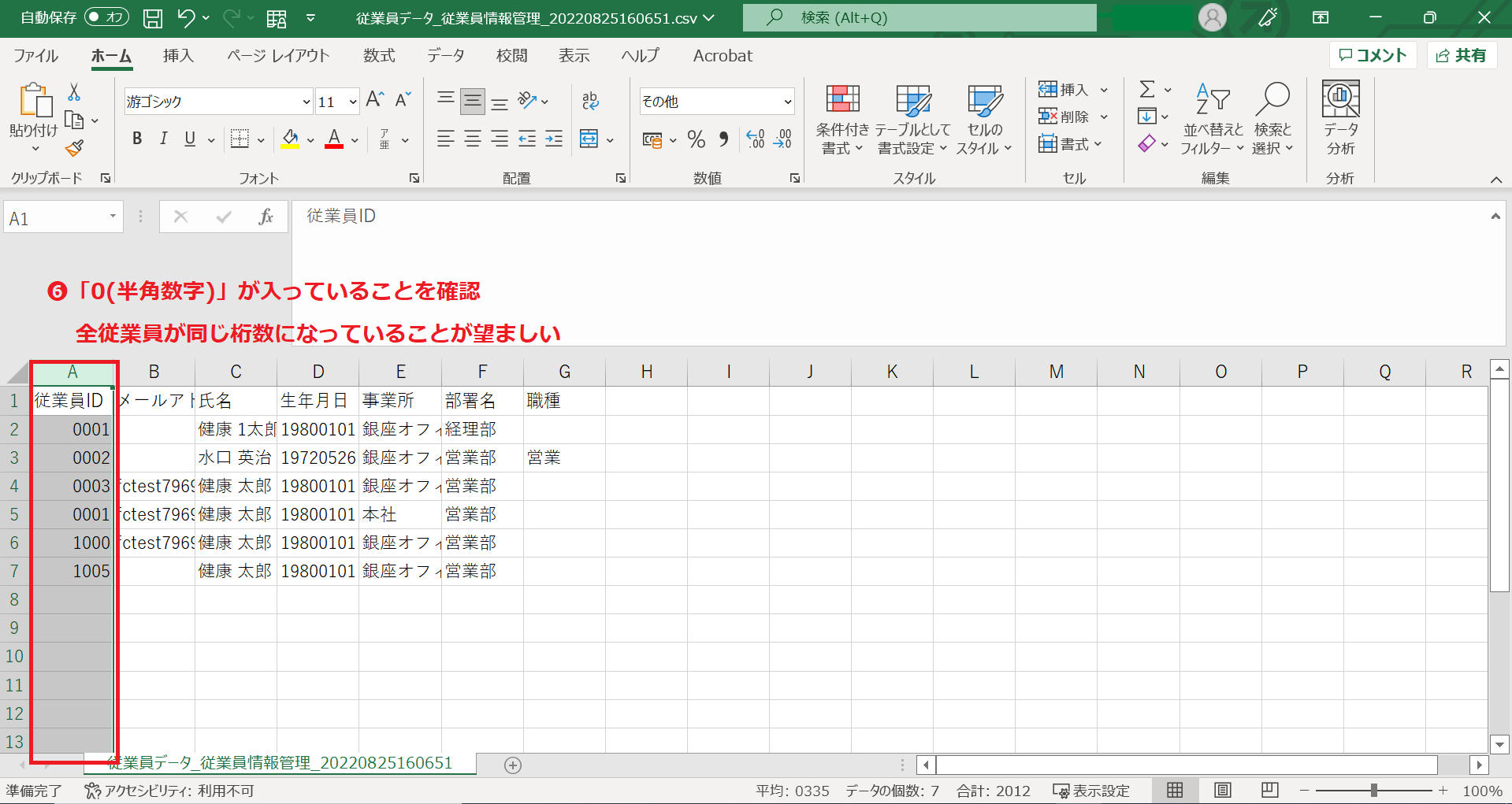This screenshot has width=1512, height=804.
Task: Click the percent style icon
Action: pyautogui.click(x=696, y=140)
